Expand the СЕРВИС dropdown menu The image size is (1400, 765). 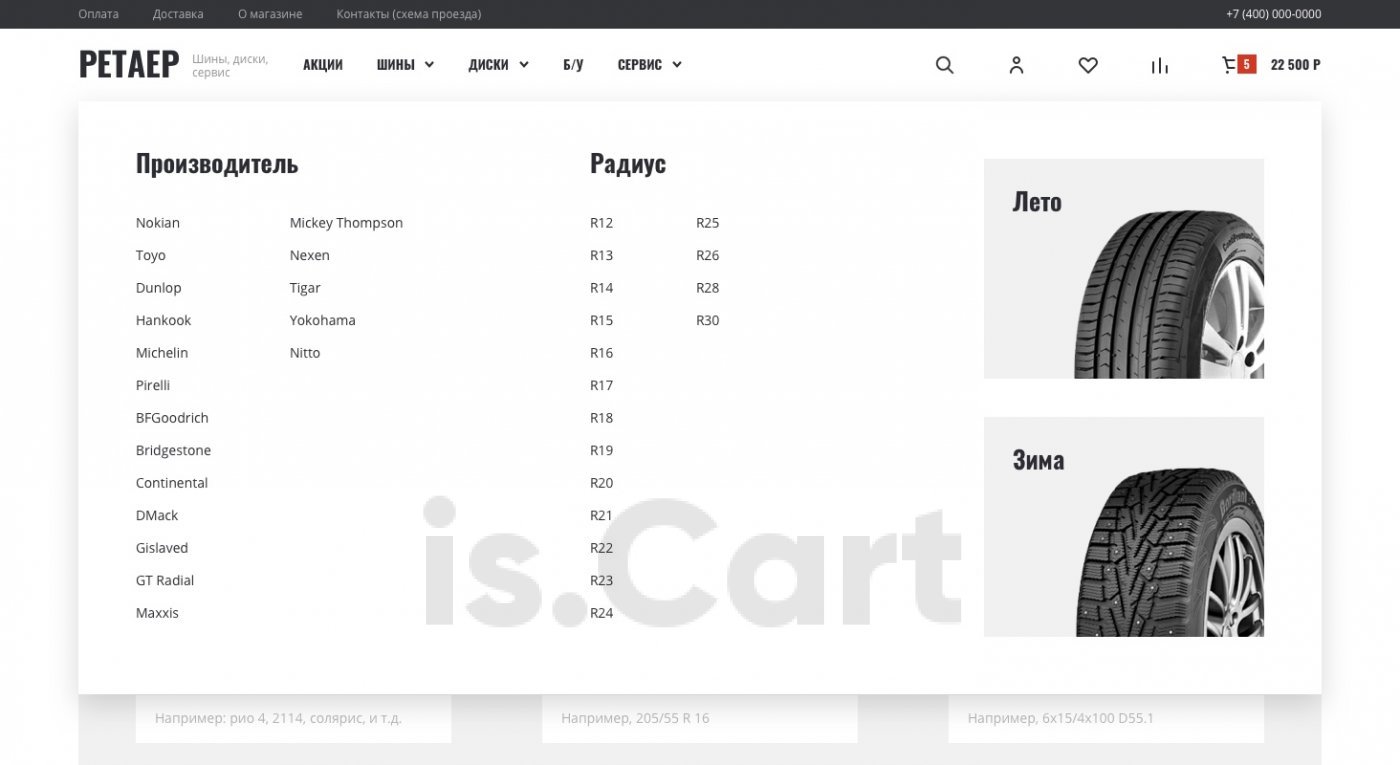coord(649,65)
